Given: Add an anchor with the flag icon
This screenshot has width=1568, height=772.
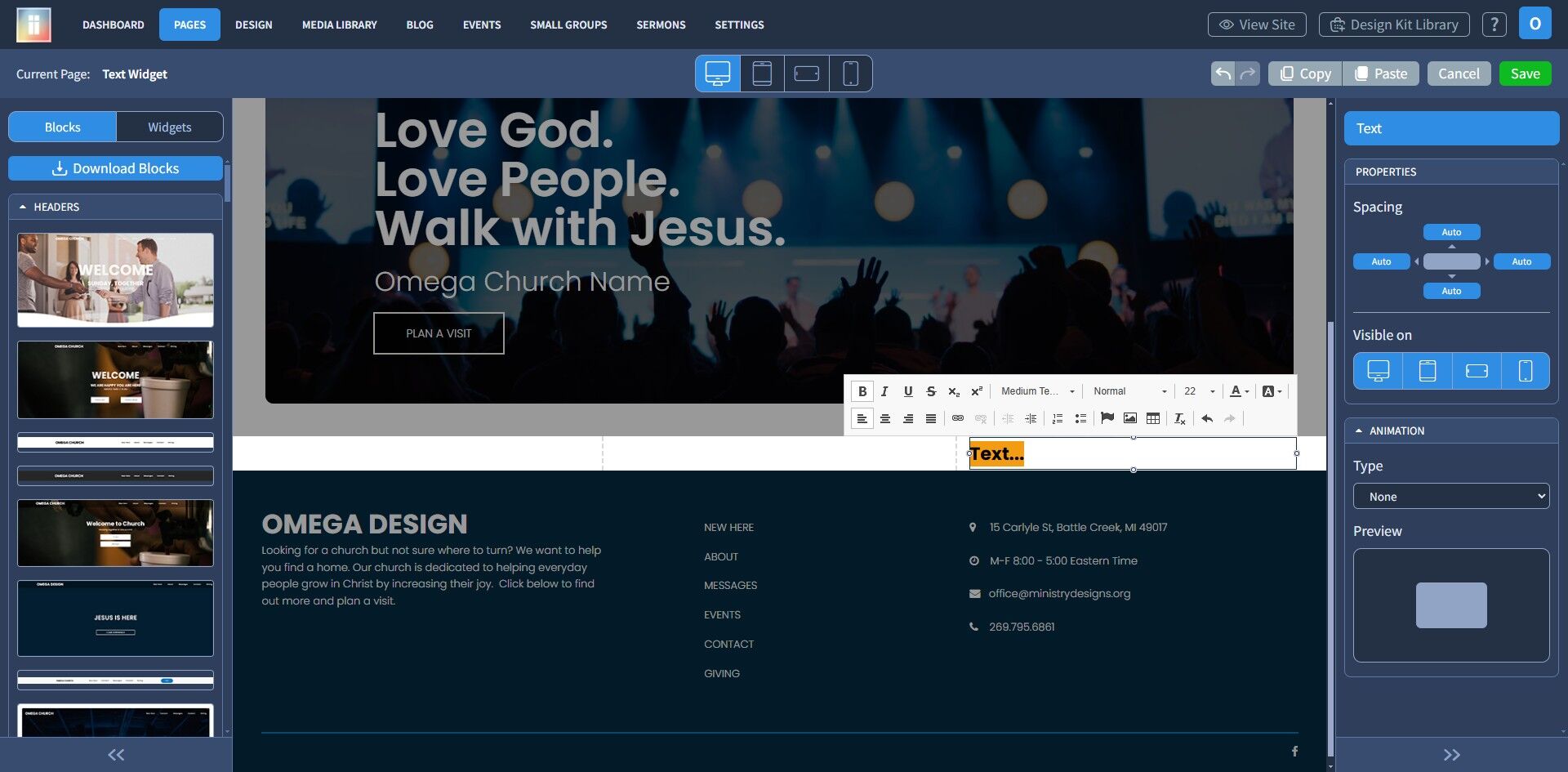Looking at the screenshot, I should pyautogui.click(x=1107, y=418).
